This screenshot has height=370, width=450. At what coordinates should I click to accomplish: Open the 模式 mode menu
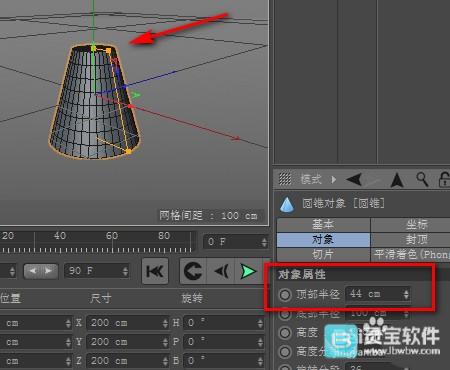(311, 179)
